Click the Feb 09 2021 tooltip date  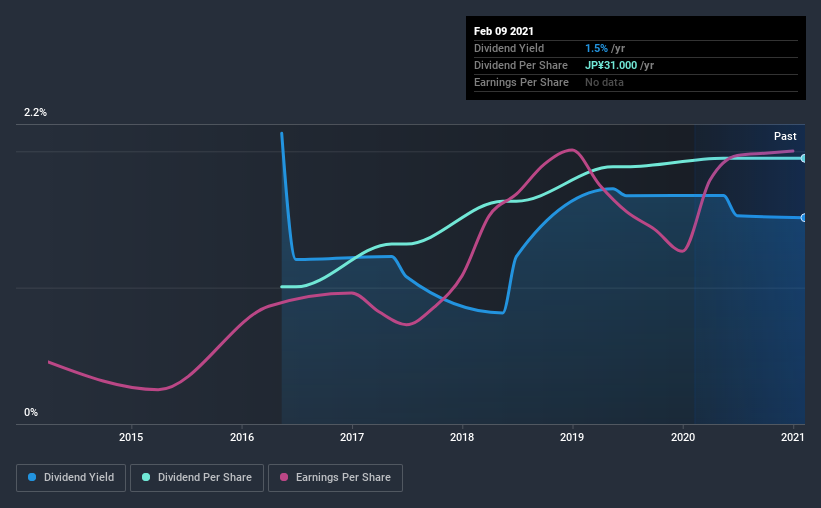click(x=504, y=31)
